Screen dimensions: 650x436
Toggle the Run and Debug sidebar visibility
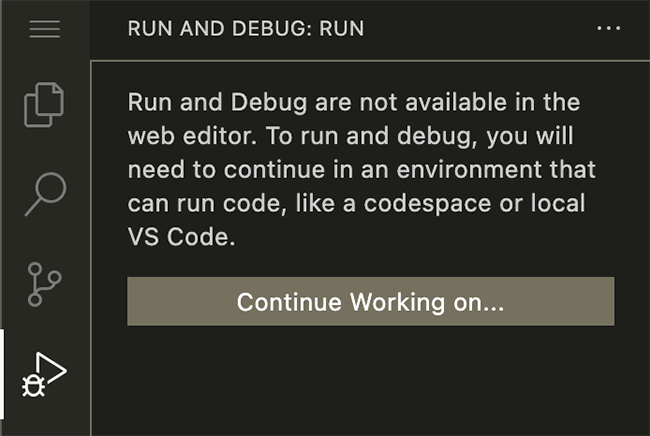tap(44, 375)
